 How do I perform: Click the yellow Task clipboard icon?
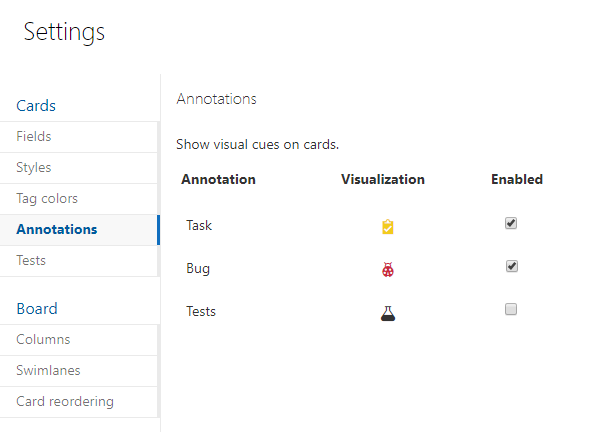click(x=388, y=227)
